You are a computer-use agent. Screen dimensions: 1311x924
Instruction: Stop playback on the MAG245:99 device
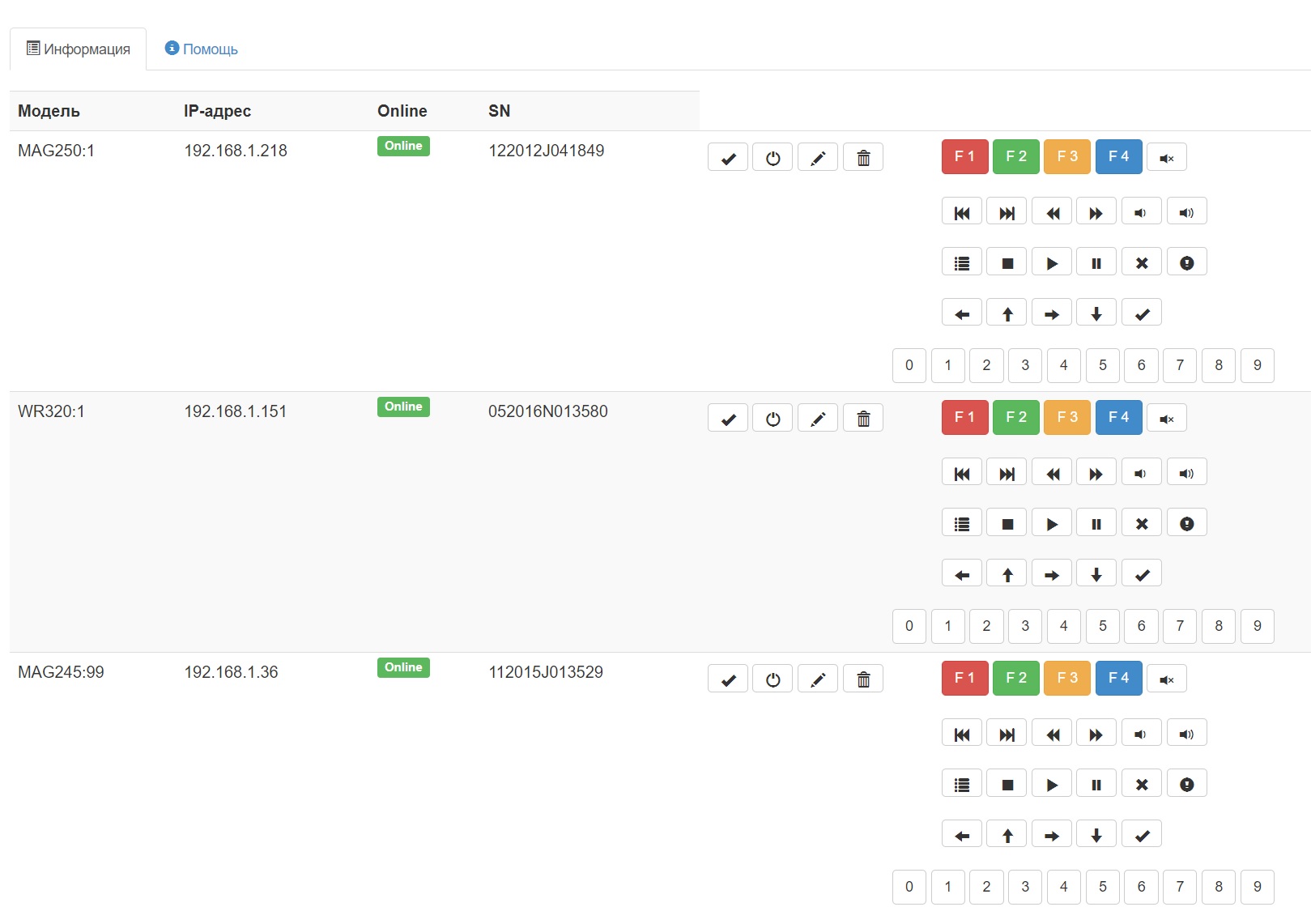pos(1007,785)
